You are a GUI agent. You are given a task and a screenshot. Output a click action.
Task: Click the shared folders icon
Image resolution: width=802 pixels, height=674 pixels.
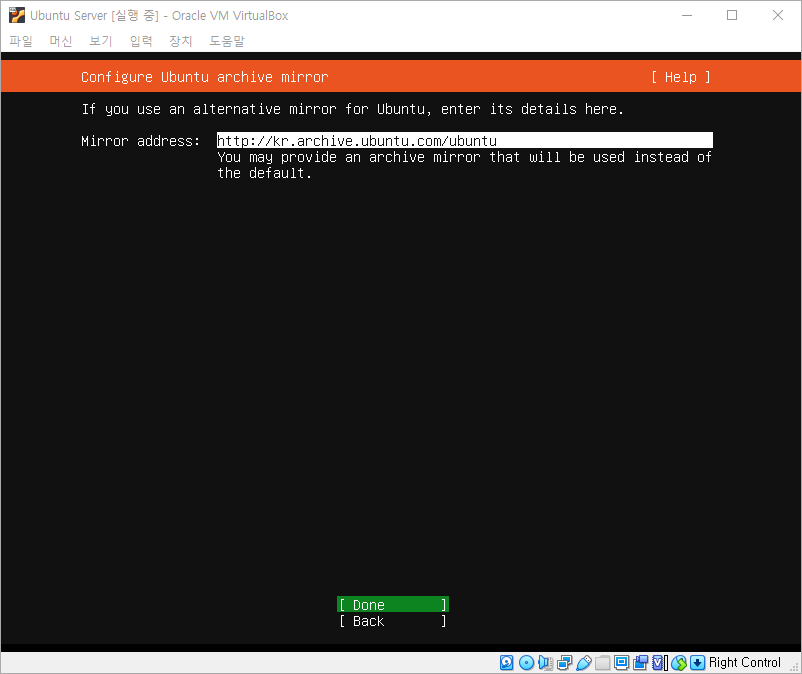[x=603, y=662]
